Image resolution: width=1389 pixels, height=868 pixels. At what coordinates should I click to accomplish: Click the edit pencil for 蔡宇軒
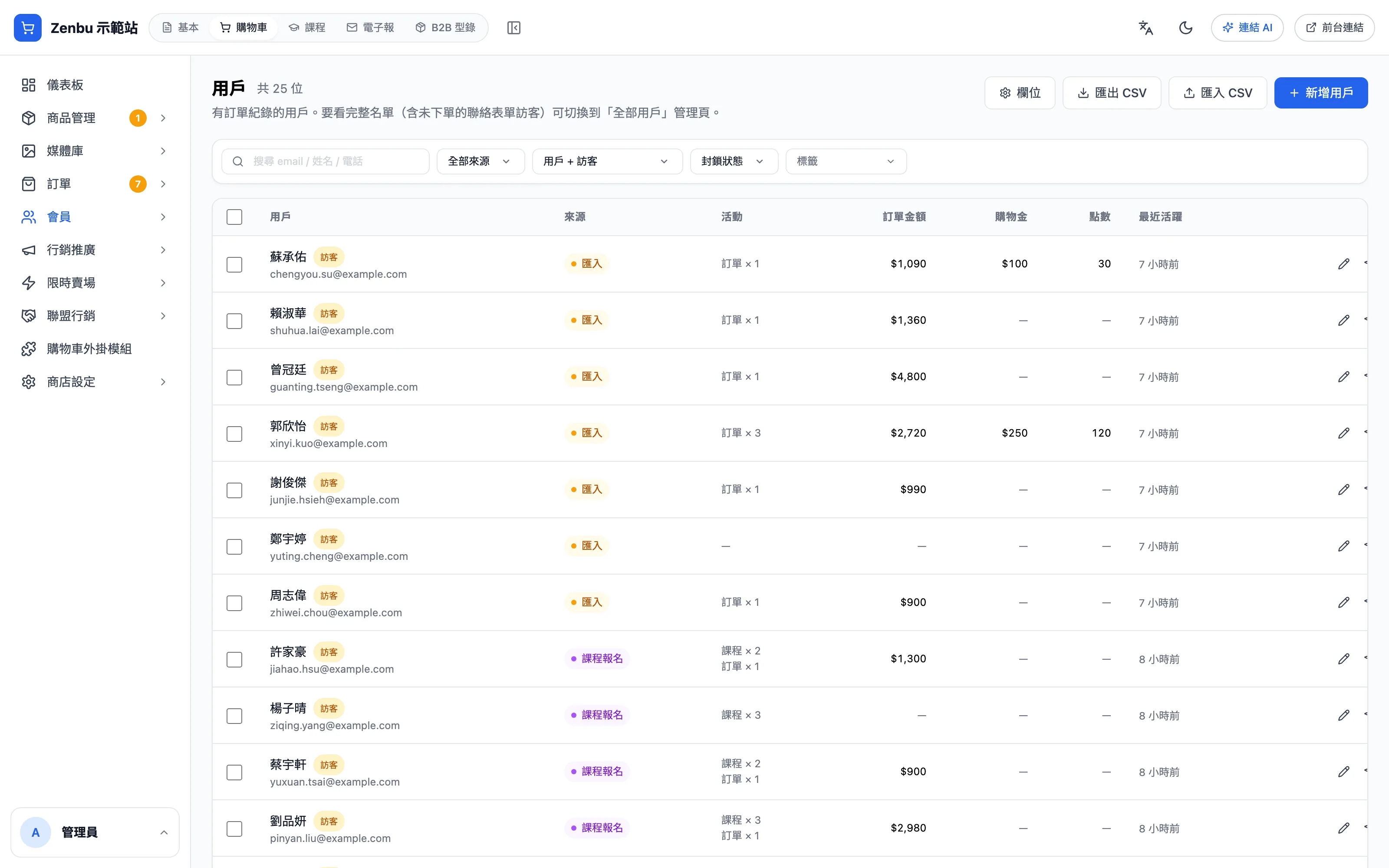pyautogui.click(x=1344, y=772)
